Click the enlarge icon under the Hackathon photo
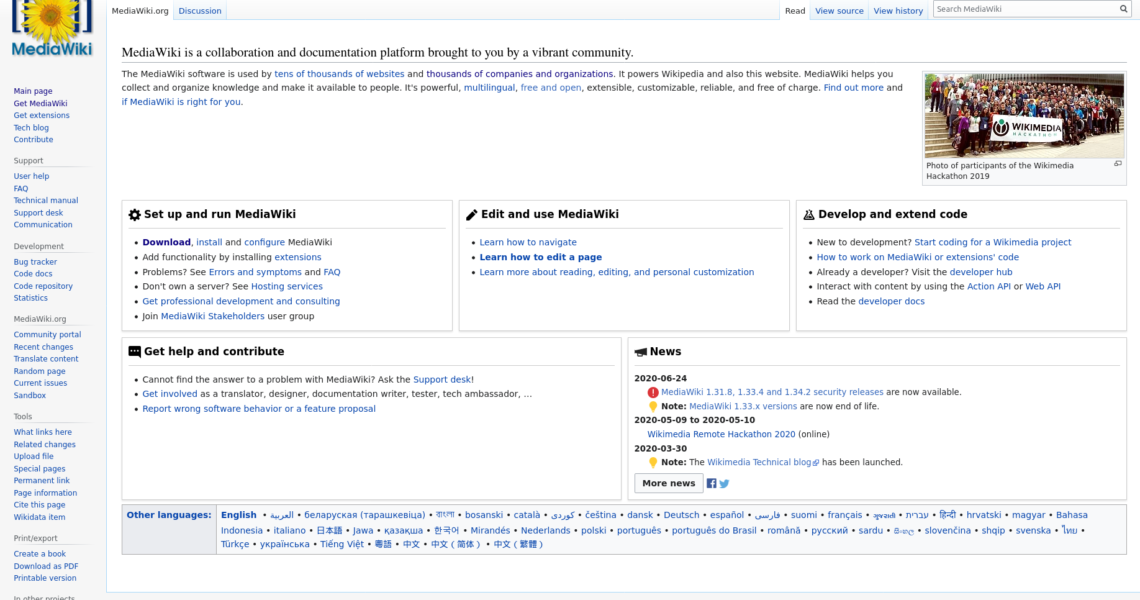 coord(1117,164)
